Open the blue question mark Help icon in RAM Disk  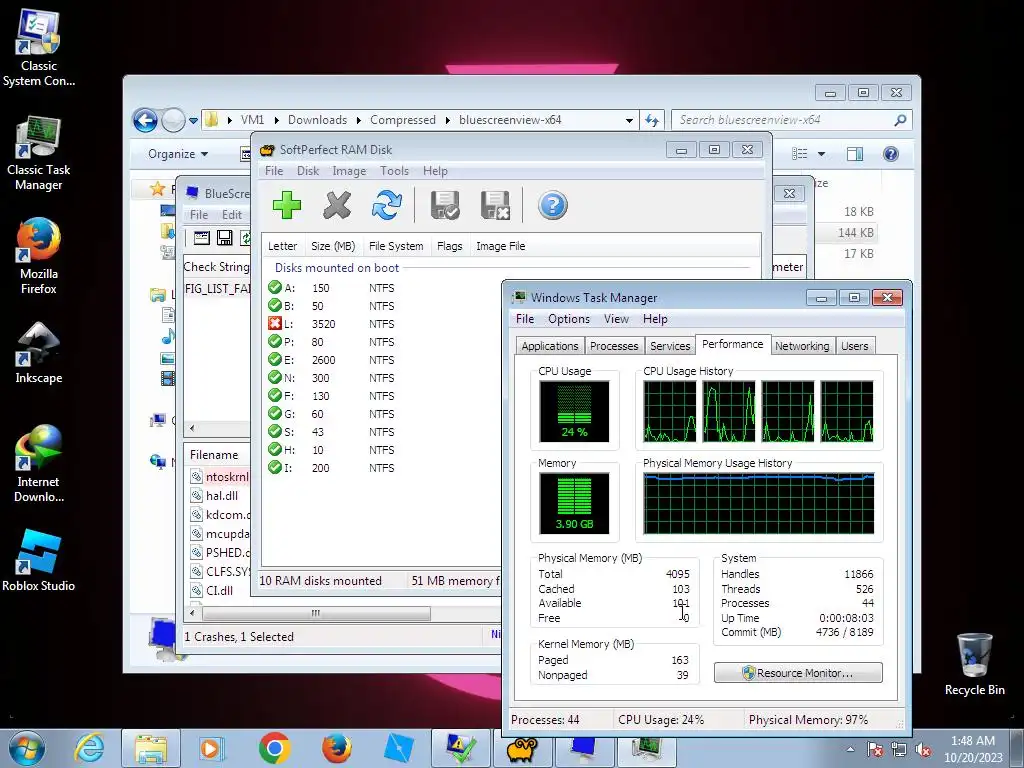pos(552,205)
